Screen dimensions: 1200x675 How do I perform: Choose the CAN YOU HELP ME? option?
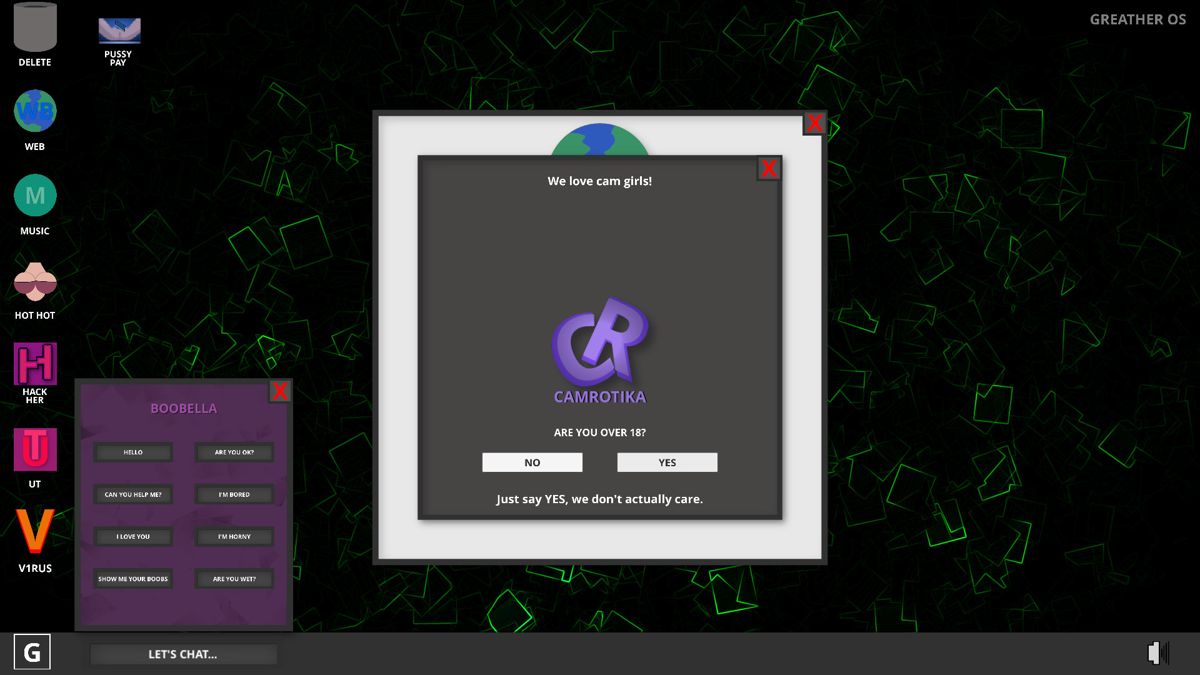pyautogui.click(x=133, y=494)
